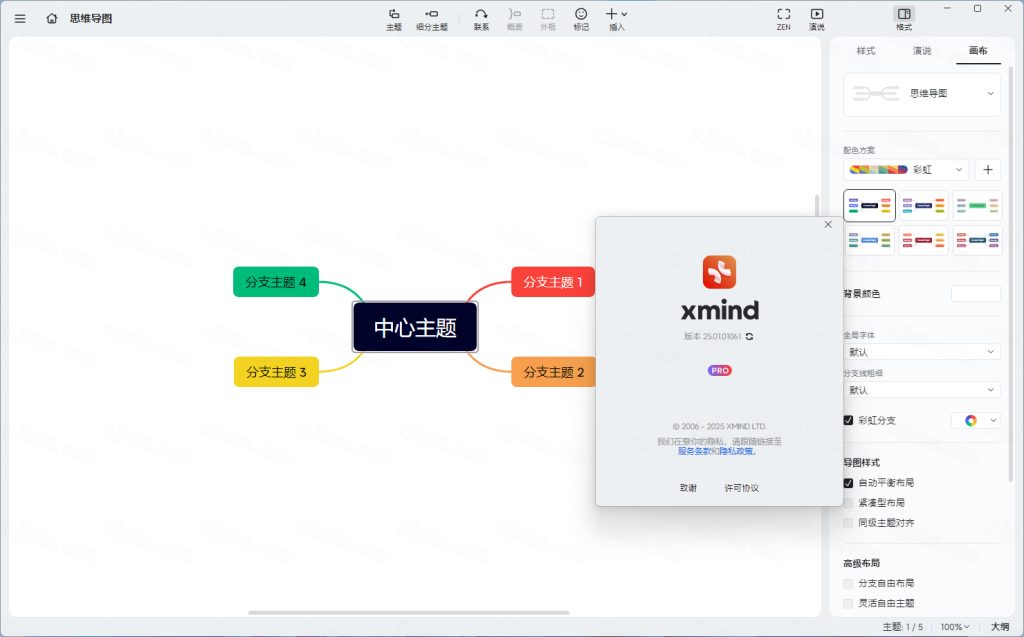Viewport: 1024px width, 637px height.
Task: Enable 分支自由布局 checkbox
Action: pyautogui.click(x=848, y=583)
